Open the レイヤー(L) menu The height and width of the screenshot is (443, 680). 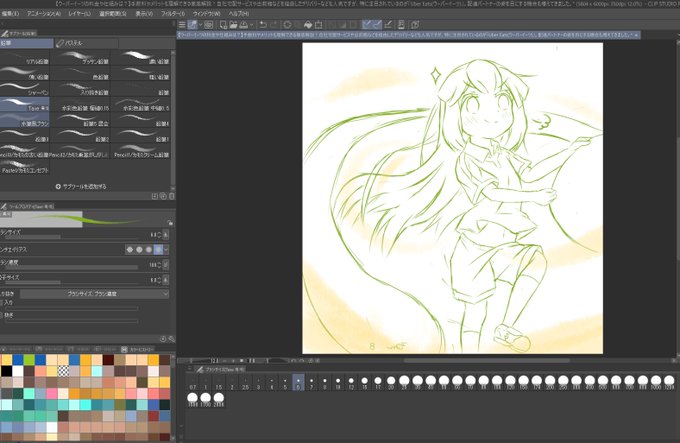pos(79,13)
